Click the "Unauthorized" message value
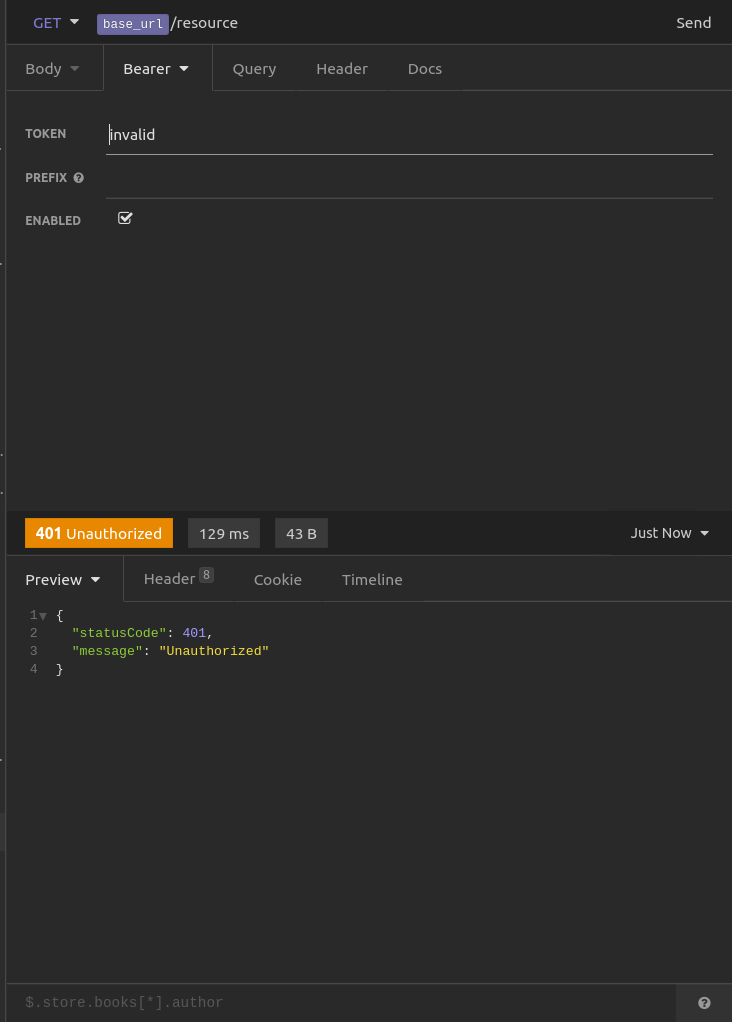732x1022 pixels. [x=214, y=651]
